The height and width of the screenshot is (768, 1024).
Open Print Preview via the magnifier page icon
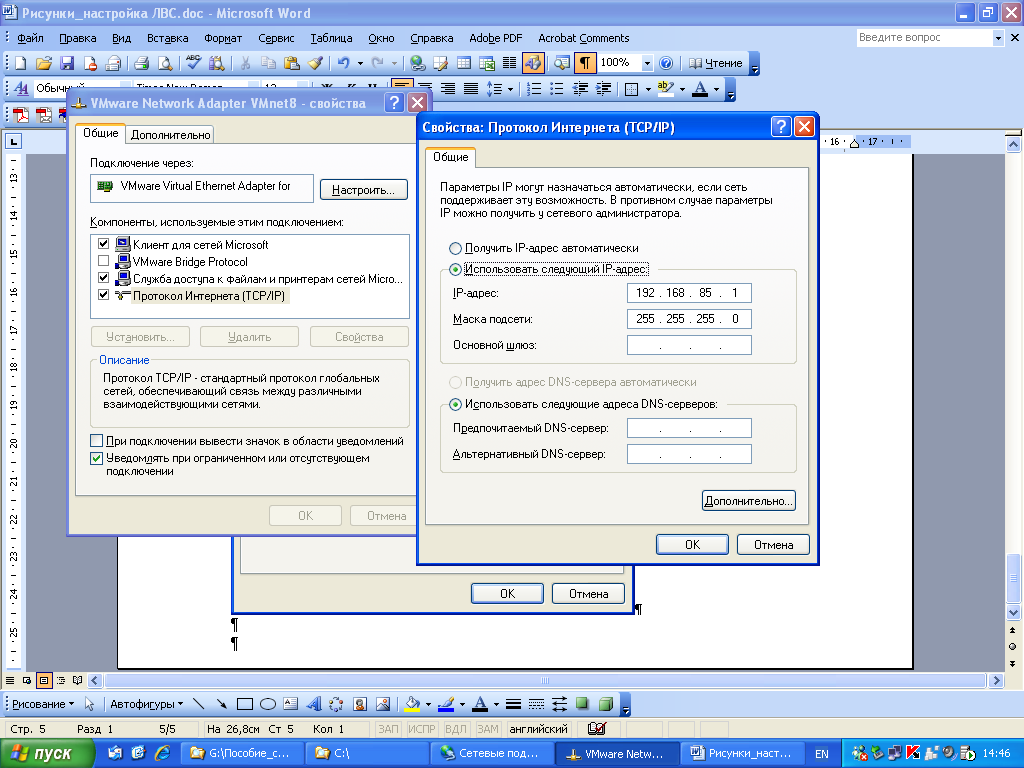click(165, 63)
